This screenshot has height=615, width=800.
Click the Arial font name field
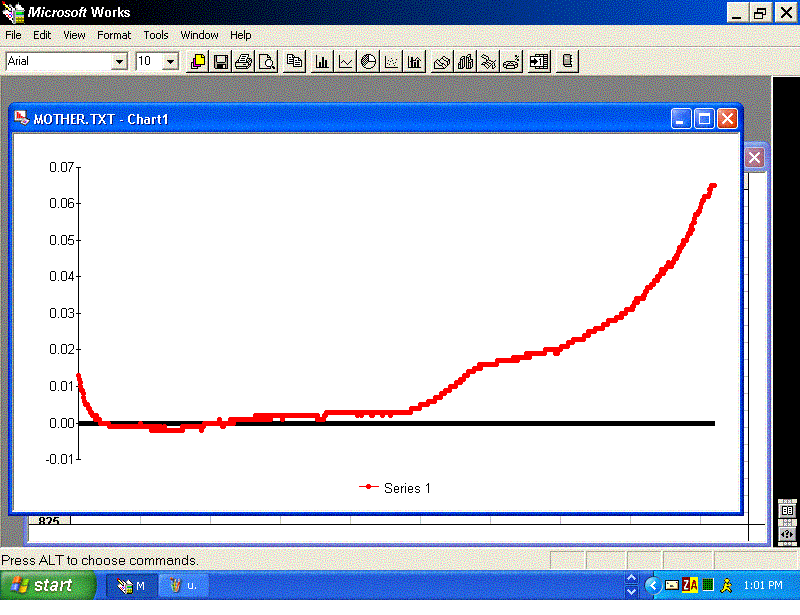(x=58, y=62)
